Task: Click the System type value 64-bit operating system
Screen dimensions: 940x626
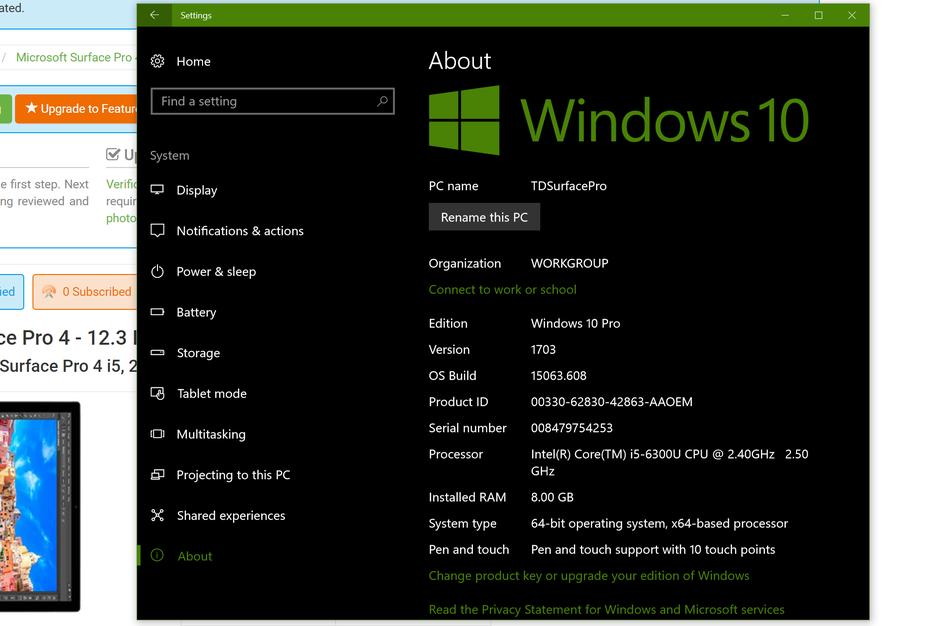Action: 659,523
